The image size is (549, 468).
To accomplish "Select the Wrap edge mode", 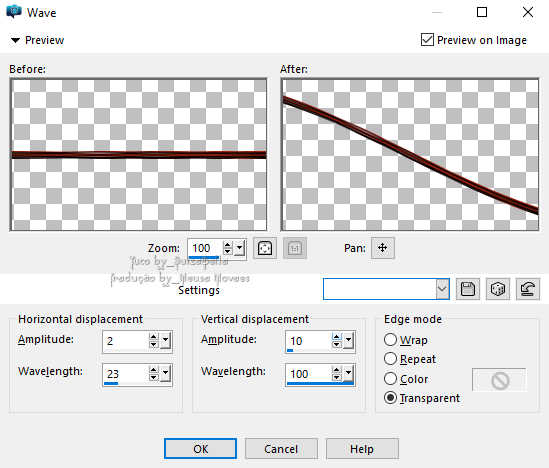I will coord(390,340).
